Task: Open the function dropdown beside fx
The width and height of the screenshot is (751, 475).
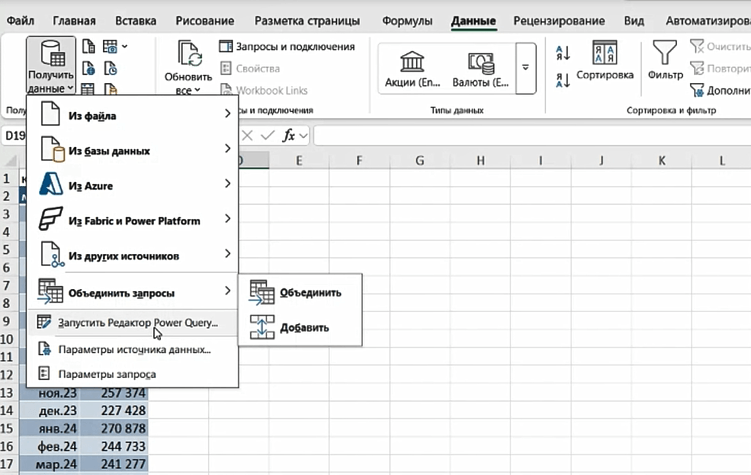Action: tap(303, 136)
